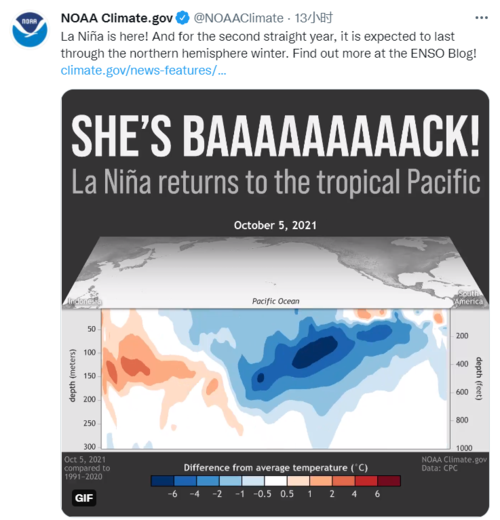Open the NOAA profile avatar logo
500x520 pixels.
point(30,30)
